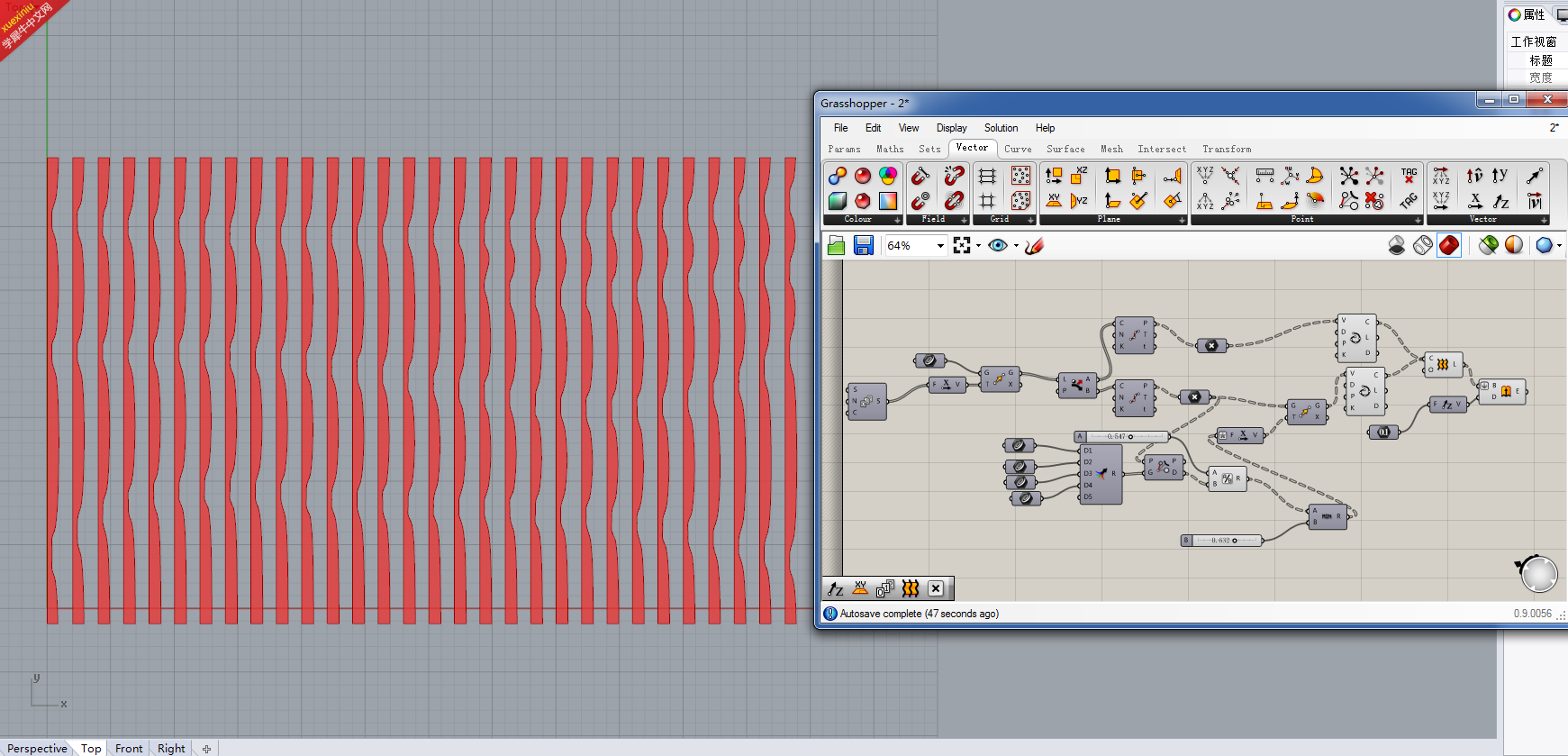Click the Unit Z vector icon

point(1500,200)
